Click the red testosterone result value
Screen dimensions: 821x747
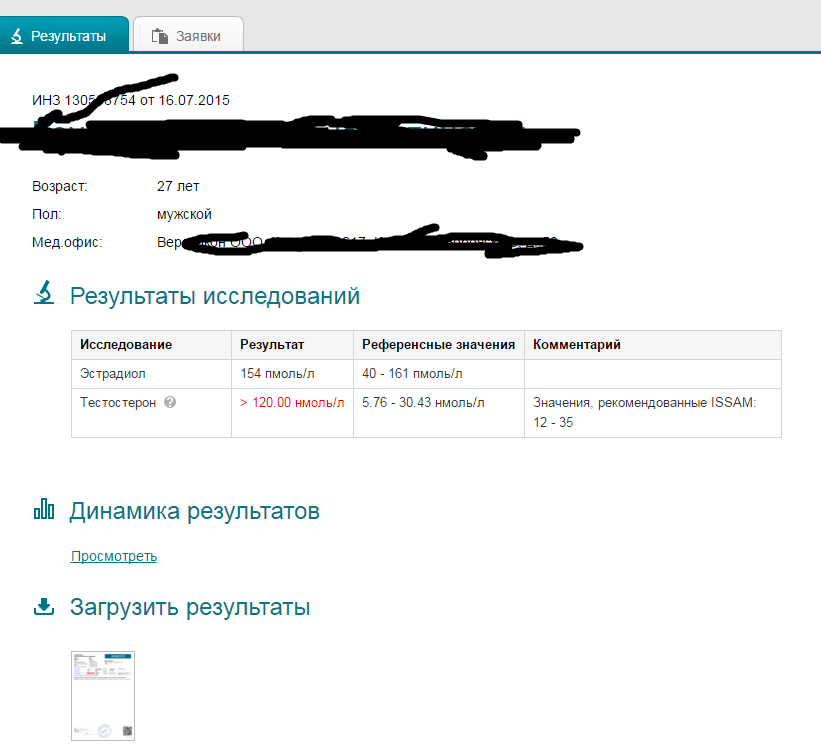click(292, 403)
